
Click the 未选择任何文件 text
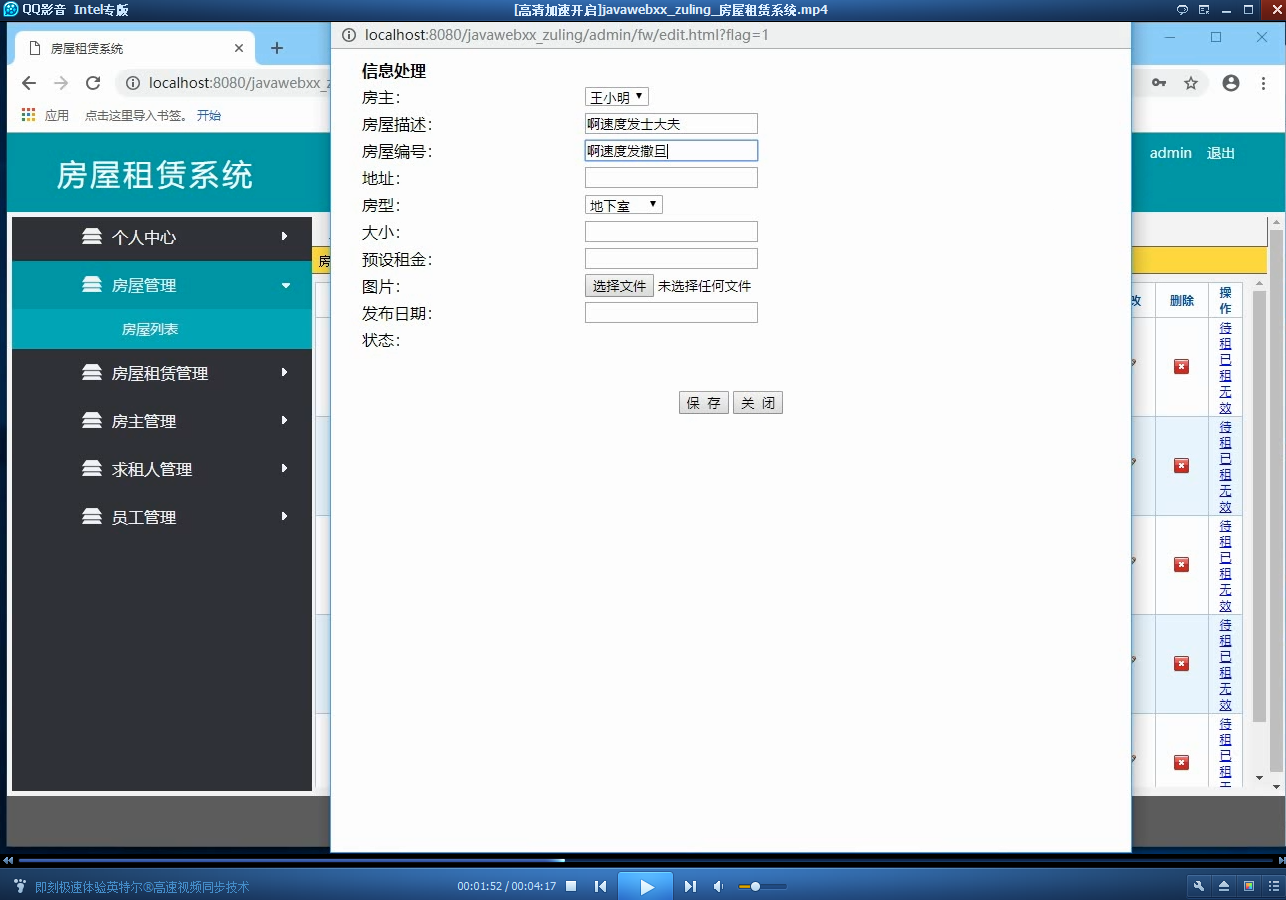point(704,286)
